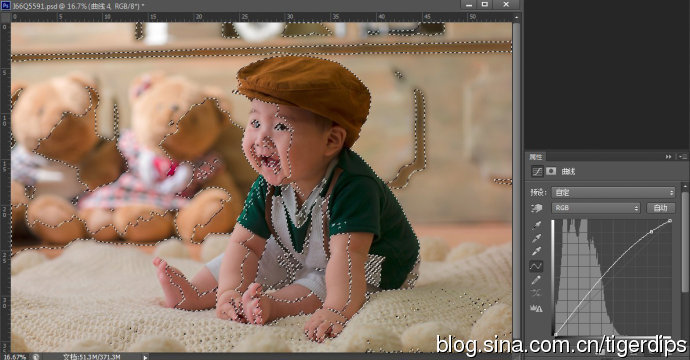Select the 属性 properties panel tab
The image size is (690, 360).
point(536,157)
